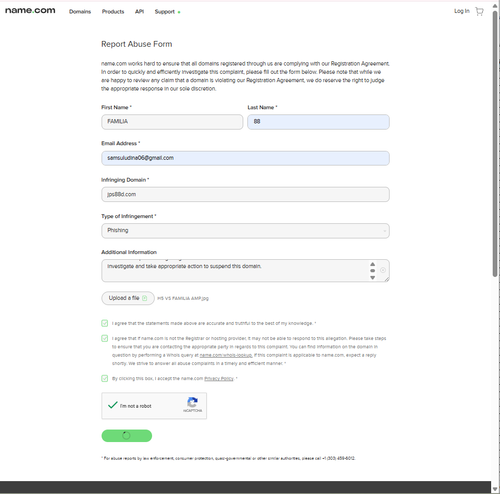Click the law enforcement phone number footnote

(x=228, y=458)
